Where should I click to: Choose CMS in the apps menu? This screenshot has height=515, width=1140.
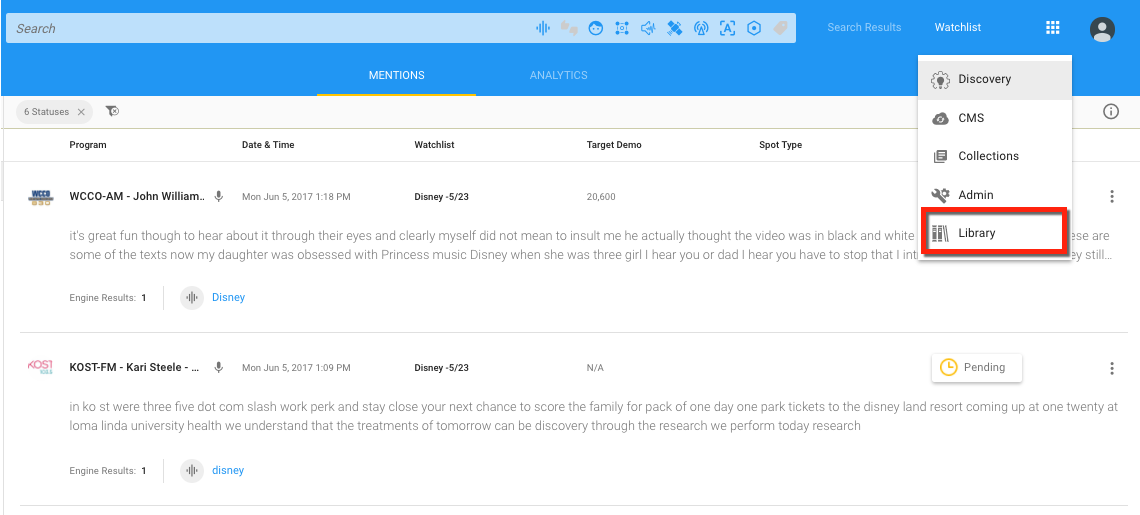pyautogui.click(x=970, y=118)
